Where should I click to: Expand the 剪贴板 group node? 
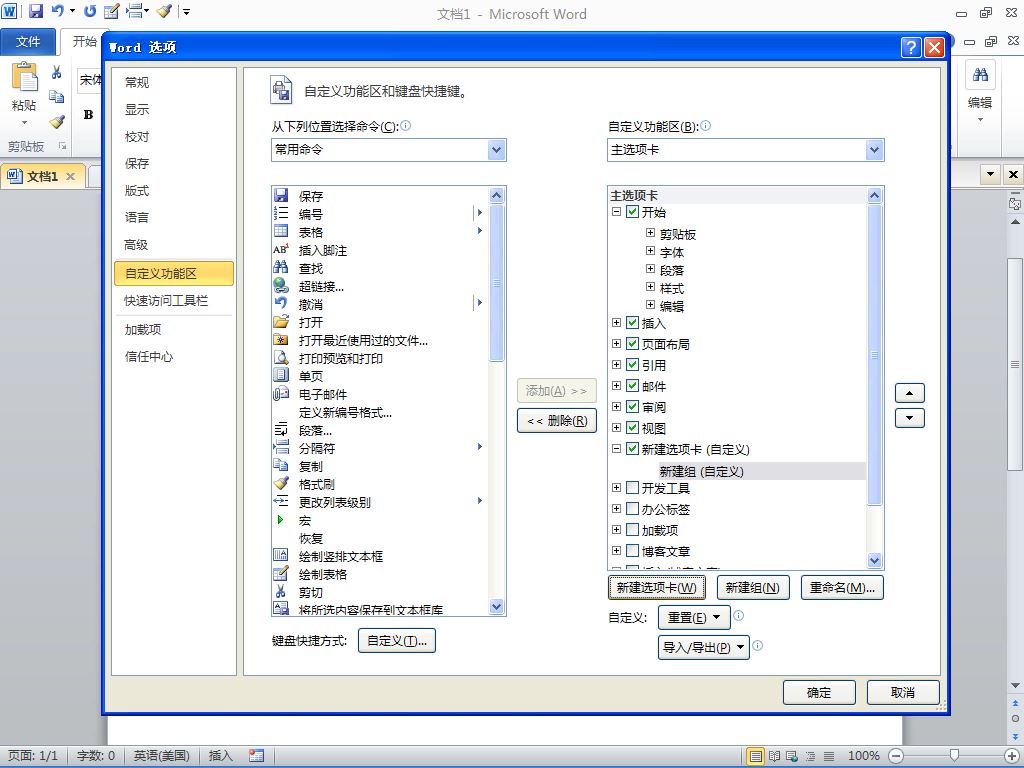pyautogui.click(x=650, y=232)
